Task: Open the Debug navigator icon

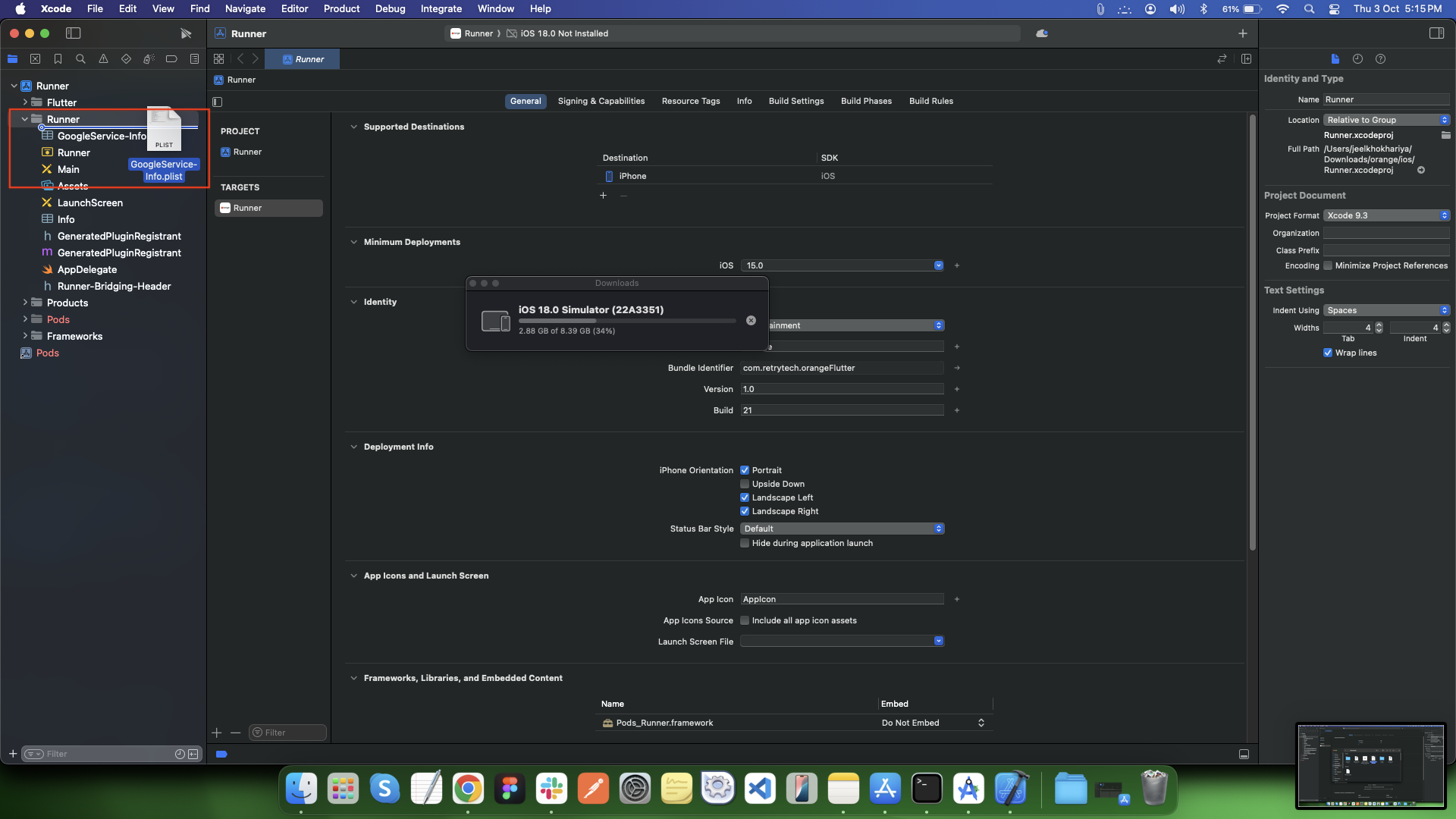Action: pyautogui.click(x=149, y=59)
